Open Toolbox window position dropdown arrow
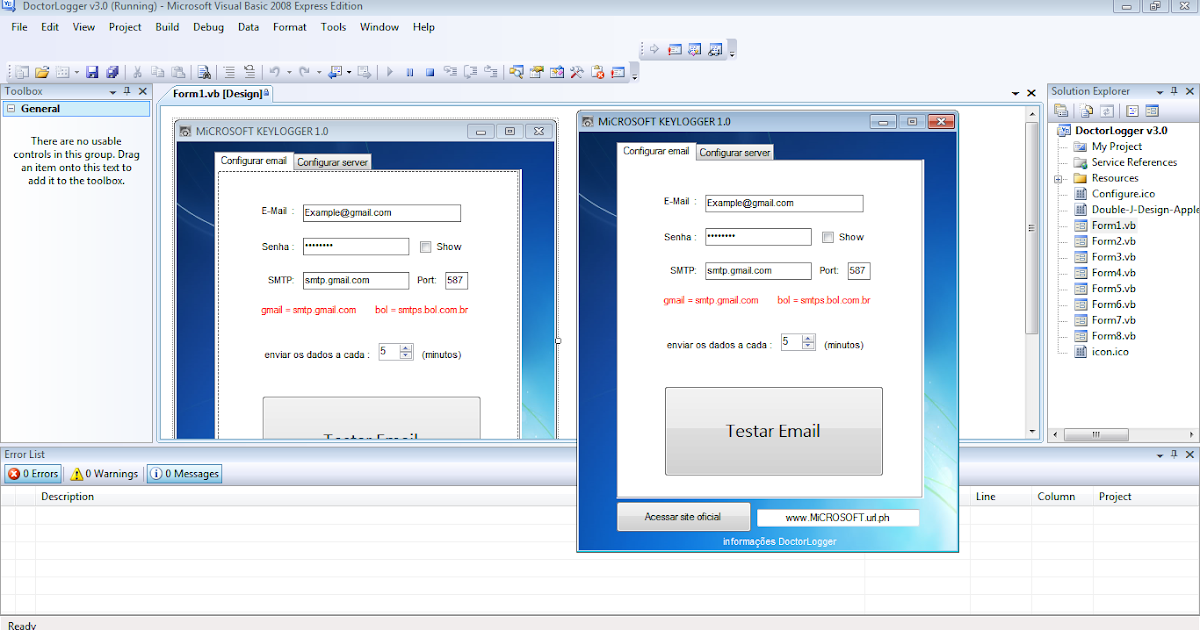Screen dimensions: 1200x630 112,92
